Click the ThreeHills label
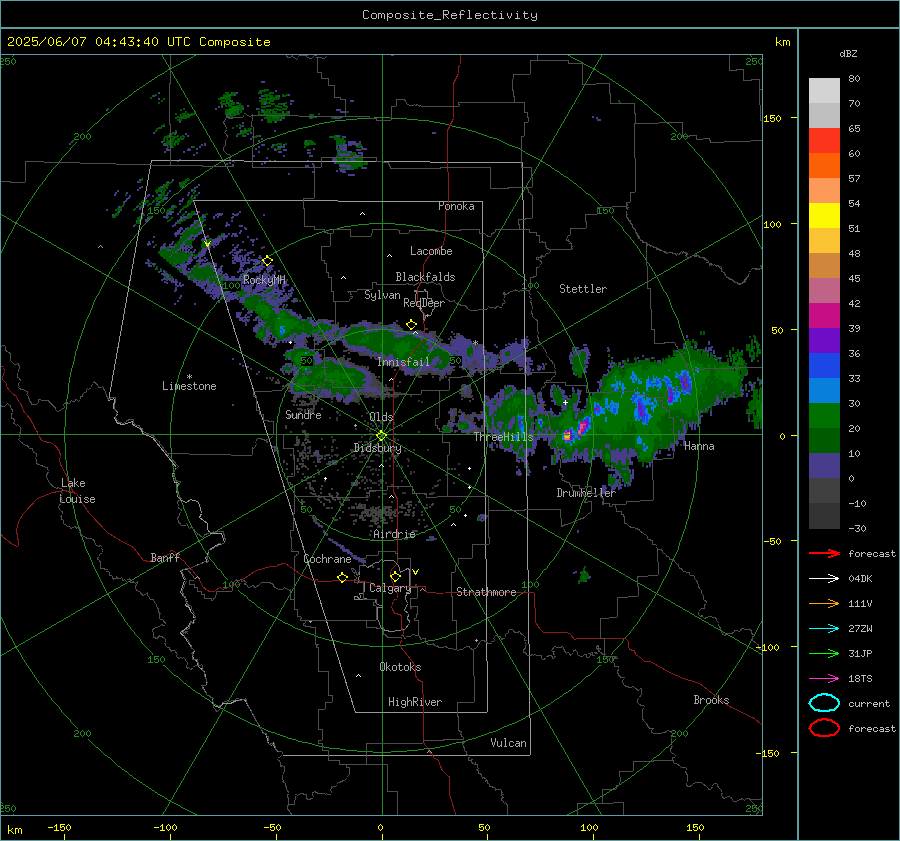Viewport: 900px width, 841px height. coord(503,437)
